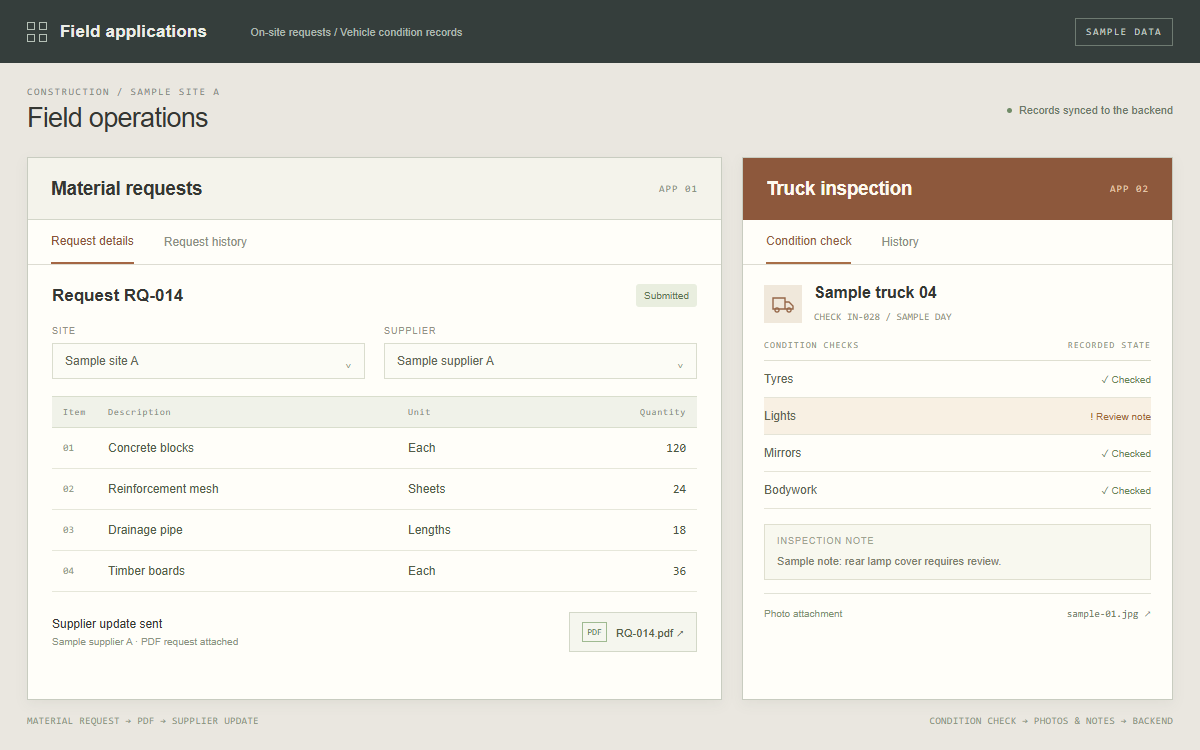Image resolution: width=1200 pixels, height=750 pixels.
Task: Click the sync status dot indicator
Action: [1009, 110]
